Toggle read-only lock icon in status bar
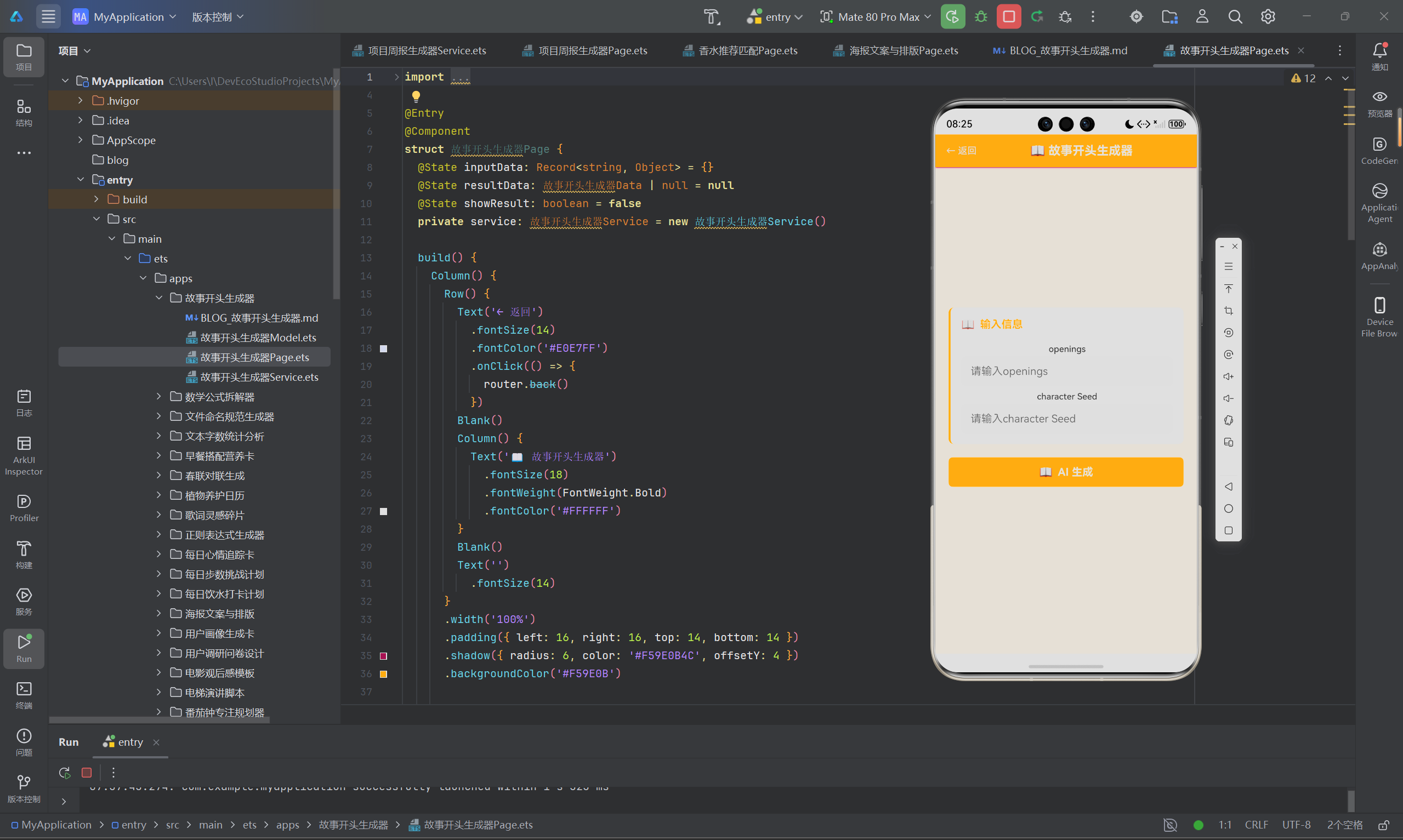 click(1384, 825)
